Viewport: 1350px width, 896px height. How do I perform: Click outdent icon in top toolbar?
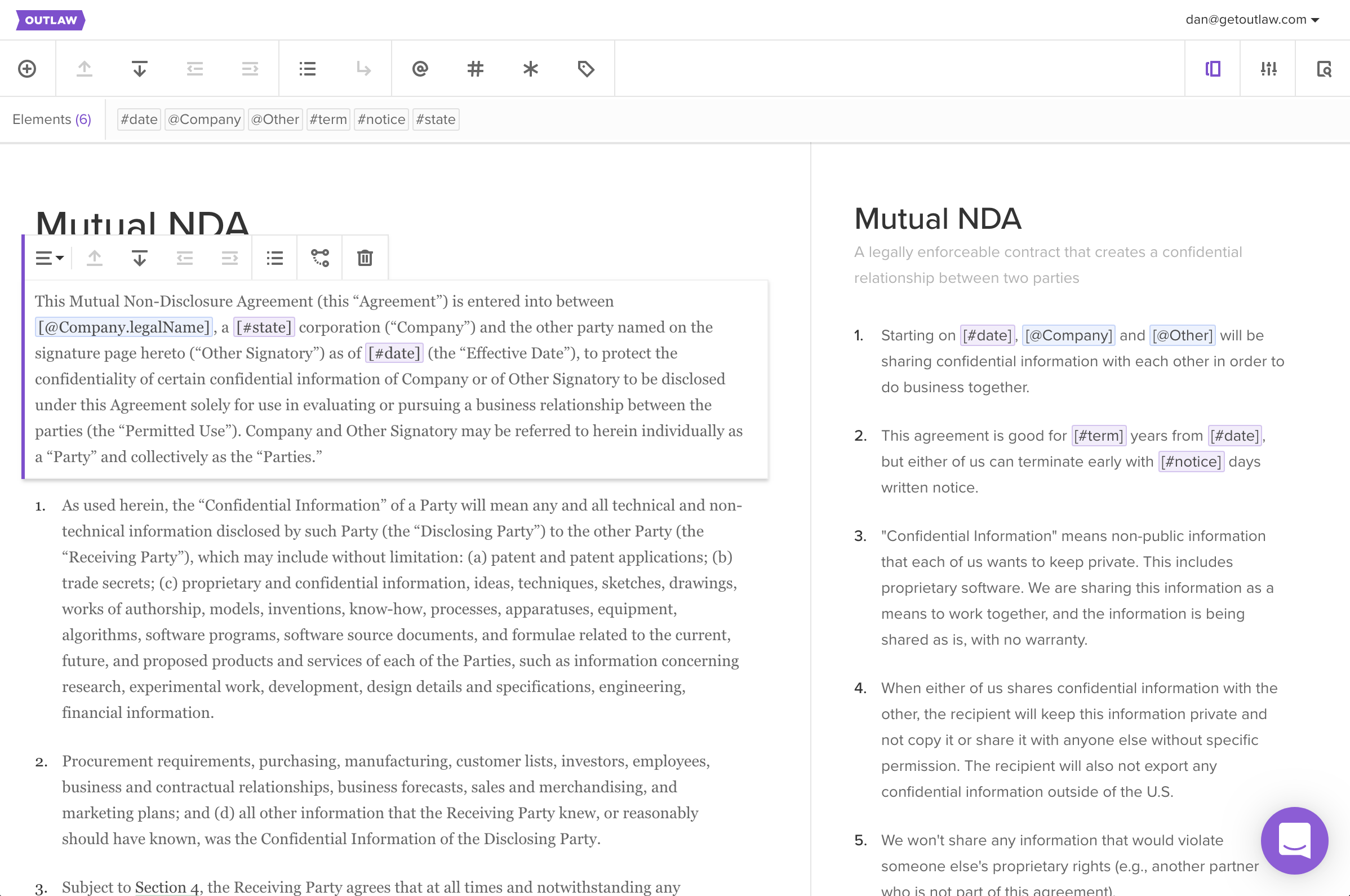click(x=195, y=69)
